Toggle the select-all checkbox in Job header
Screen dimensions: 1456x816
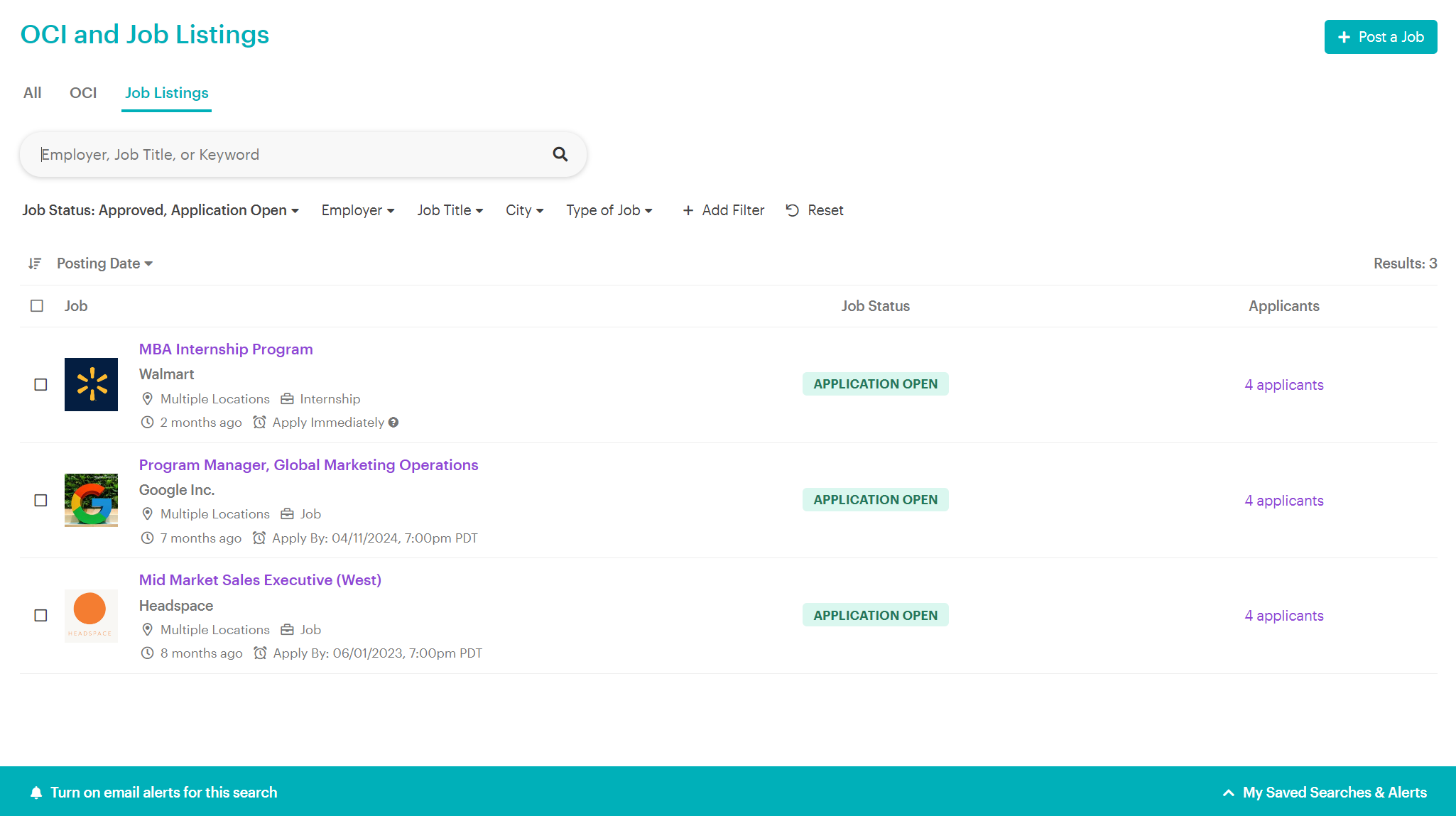pos(37,306)
